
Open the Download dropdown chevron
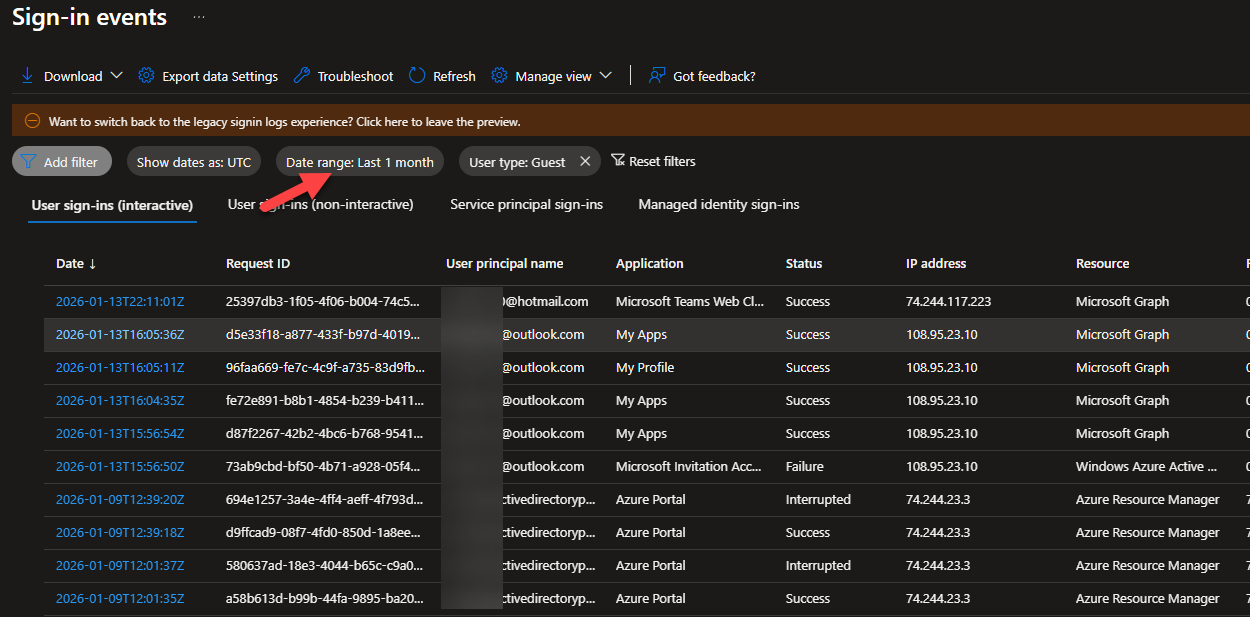117,76
